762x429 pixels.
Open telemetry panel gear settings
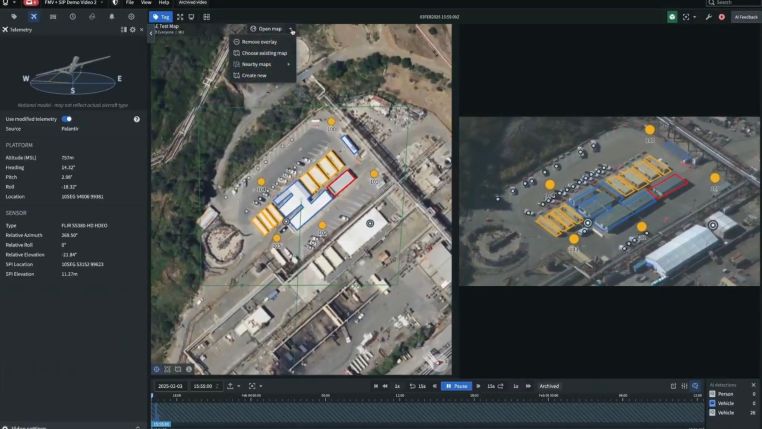click(132, 30)
